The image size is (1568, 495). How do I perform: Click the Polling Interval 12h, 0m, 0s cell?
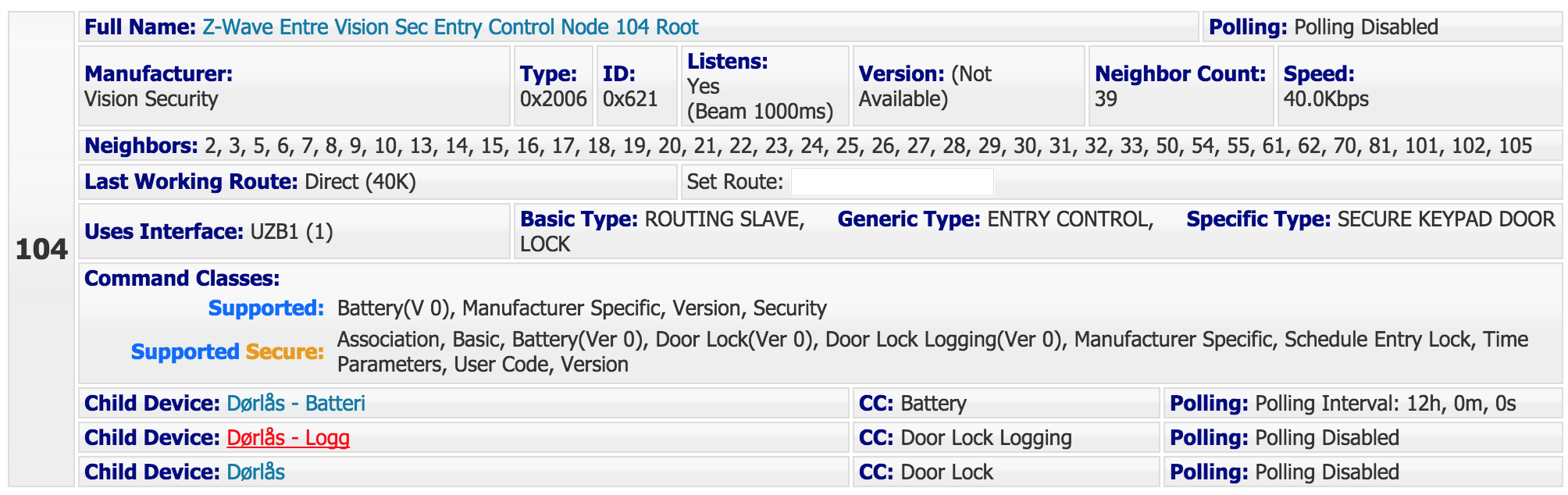tap(1363, 404)
